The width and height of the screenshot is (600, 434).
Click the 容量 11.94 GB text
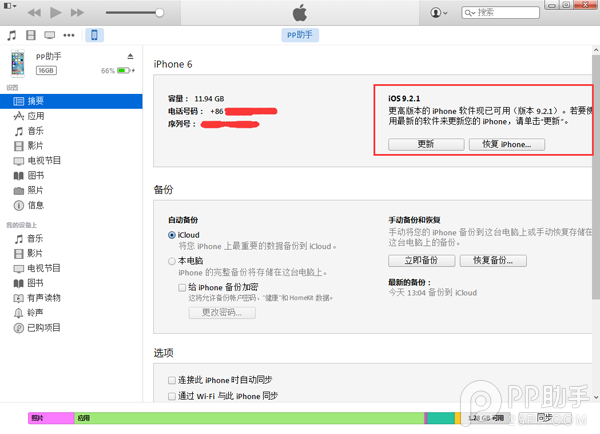[x=196, y=99]
